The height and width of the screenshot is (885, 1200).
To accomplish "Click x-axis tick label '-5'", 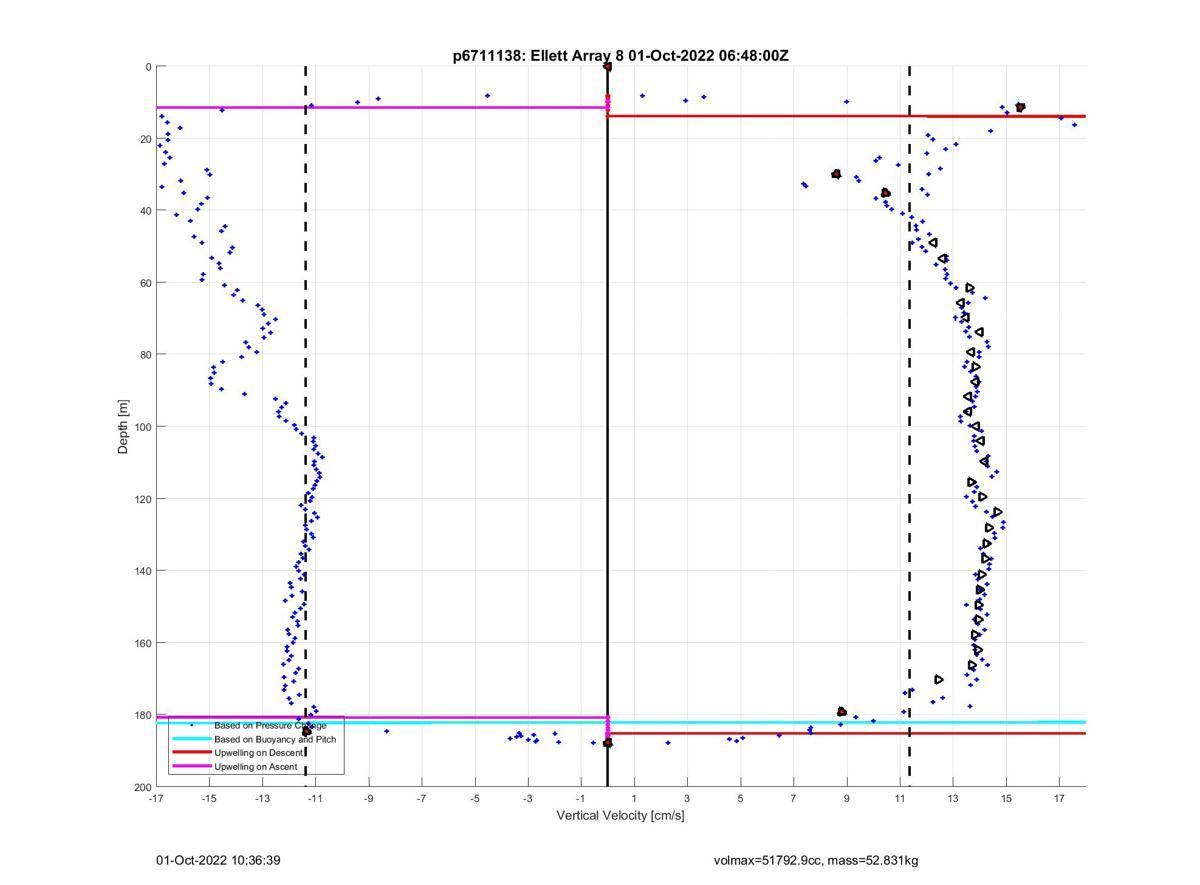I will coord(475,798).
